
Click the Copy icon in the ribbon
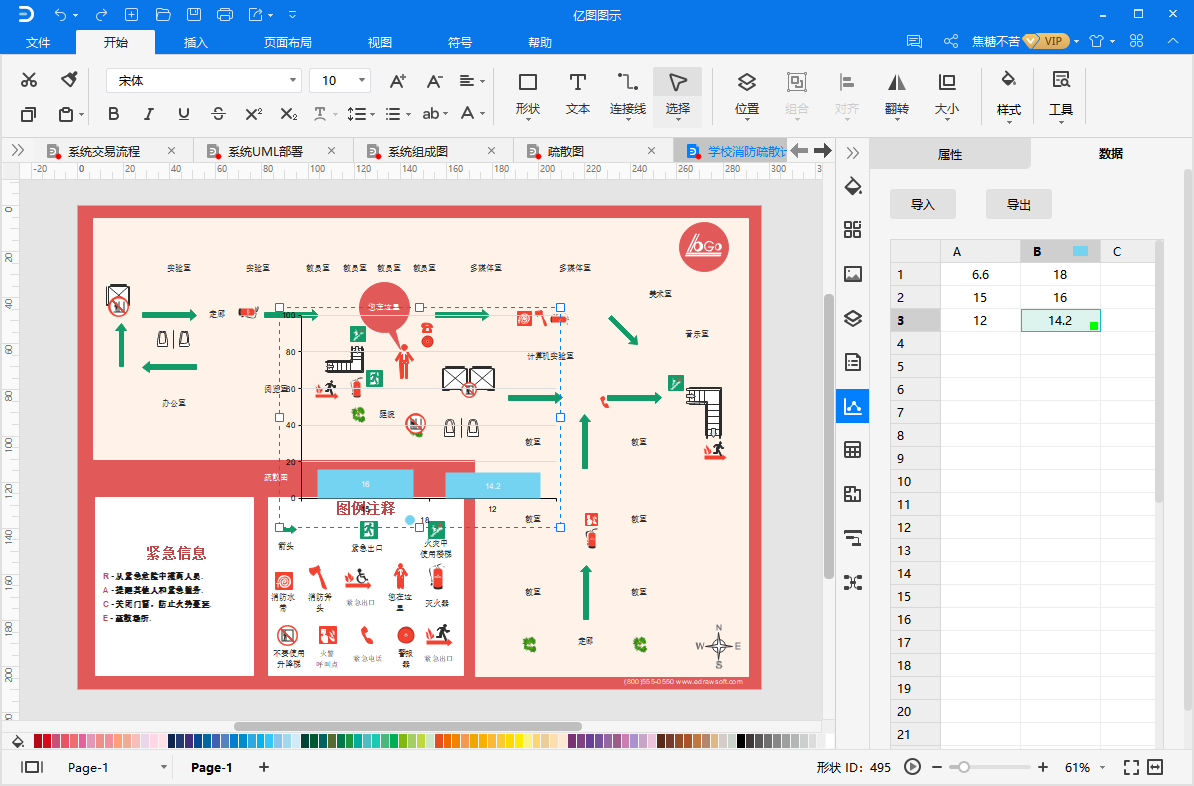[29, 114]
